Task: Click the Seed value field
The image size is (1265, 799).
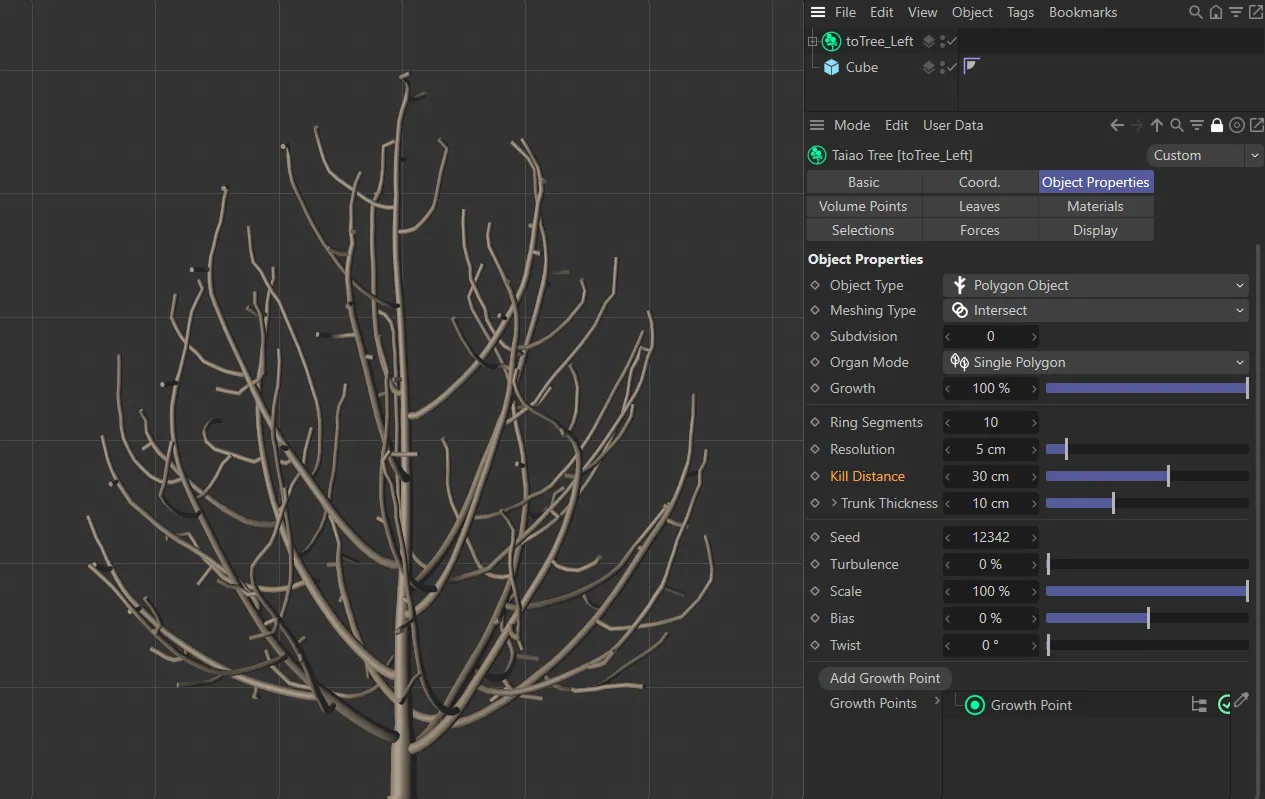Action: click(990, 537)
